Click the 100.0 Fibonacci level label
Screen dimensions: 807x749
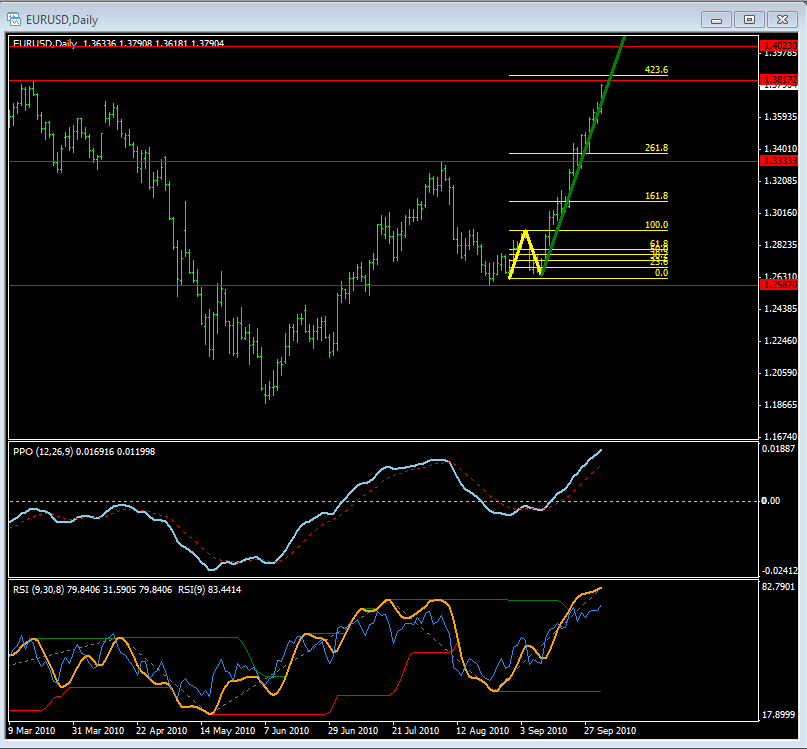pyautogui.click(x=656, y=225)
